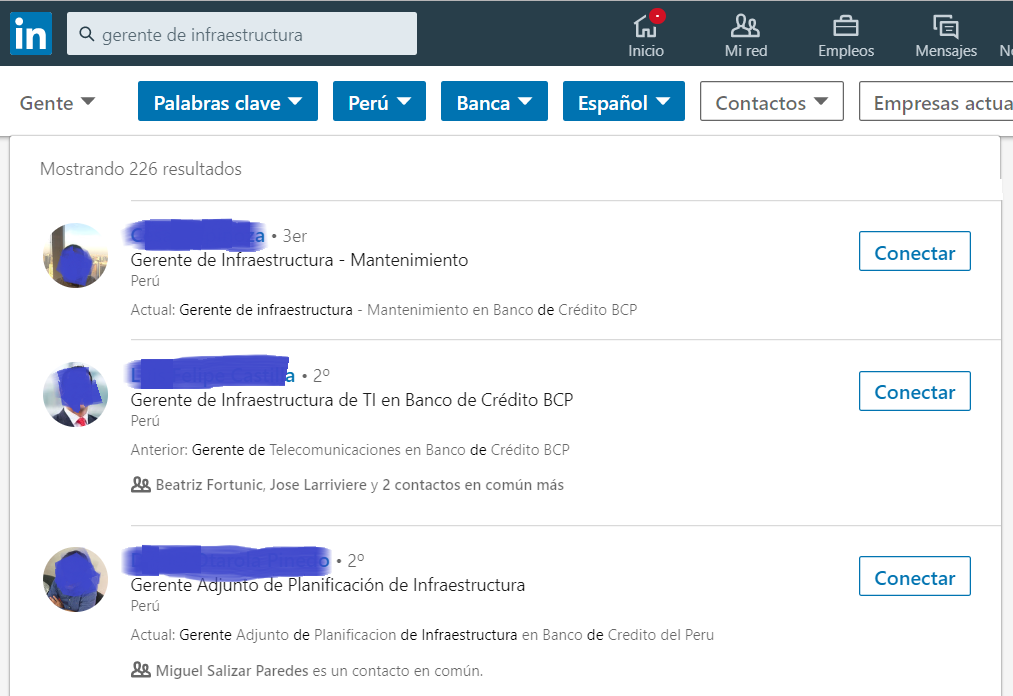
Task: Go to Empleos briefcase icon
Action: coord(846,27)
